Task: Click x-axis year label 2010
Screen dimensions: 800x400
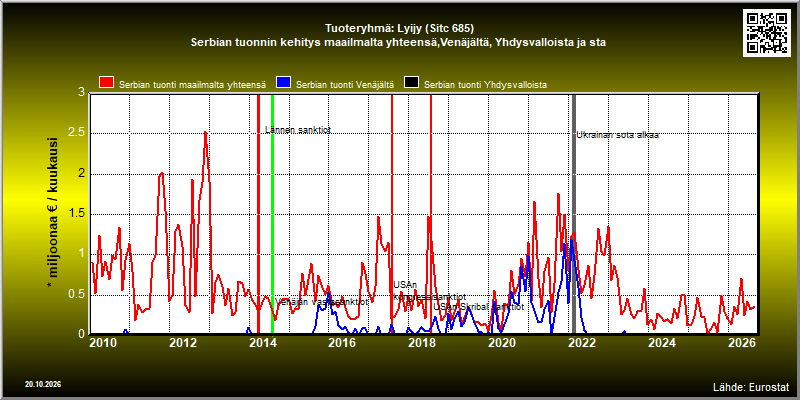Action: coord(103,343)
